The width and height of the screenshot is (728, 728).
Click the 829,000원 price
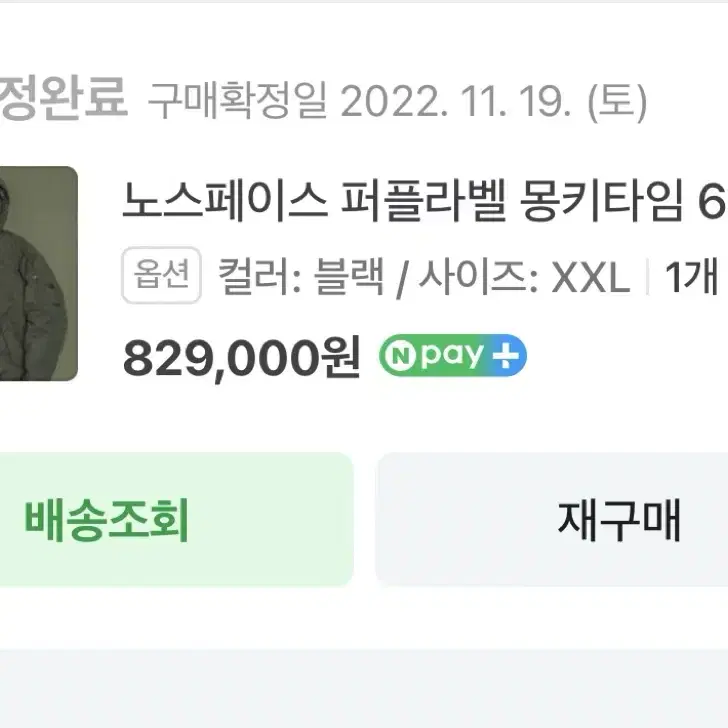point(242,358)
